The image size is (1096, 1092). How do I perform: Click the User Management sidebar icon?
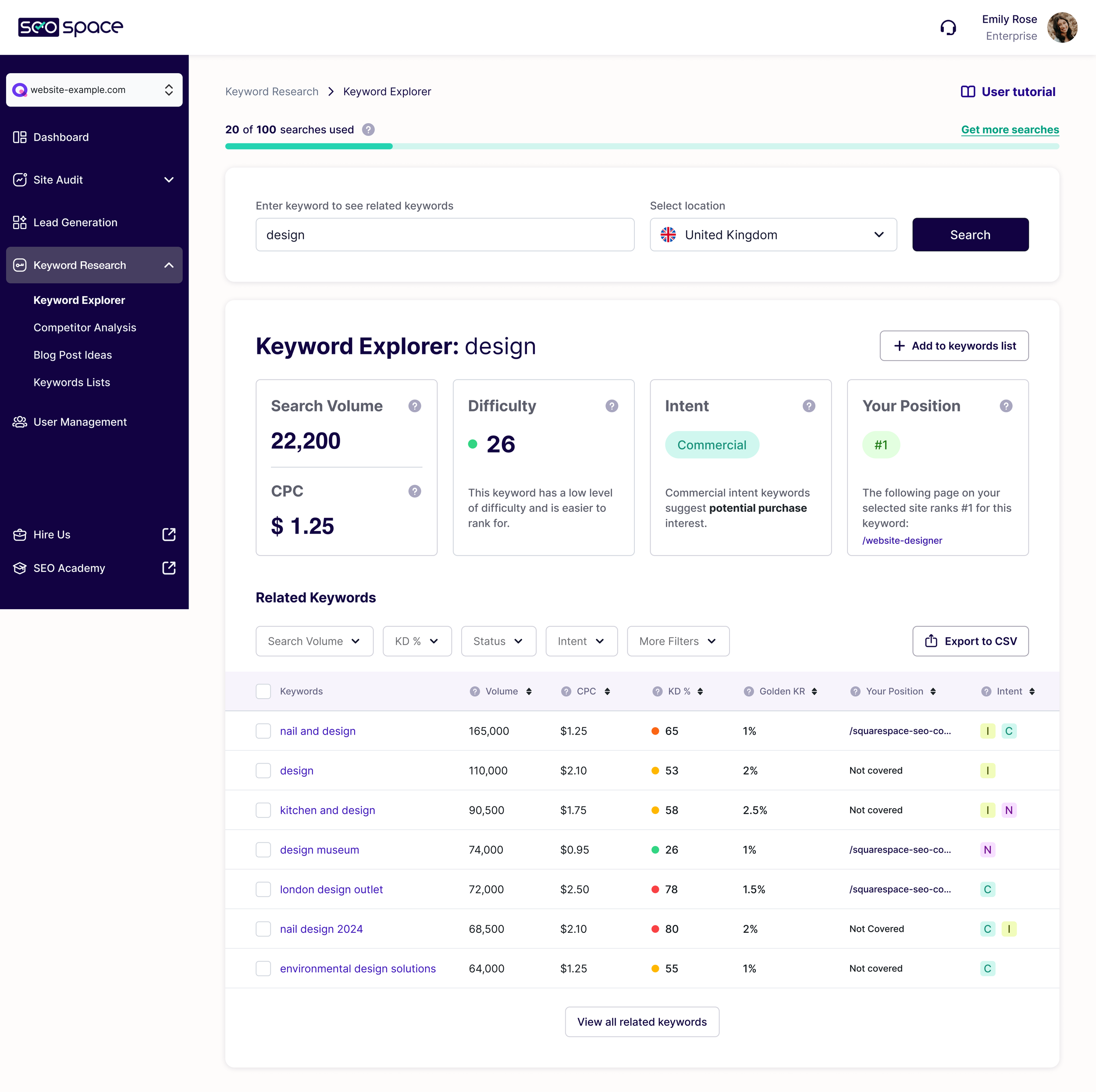[20, 422]
